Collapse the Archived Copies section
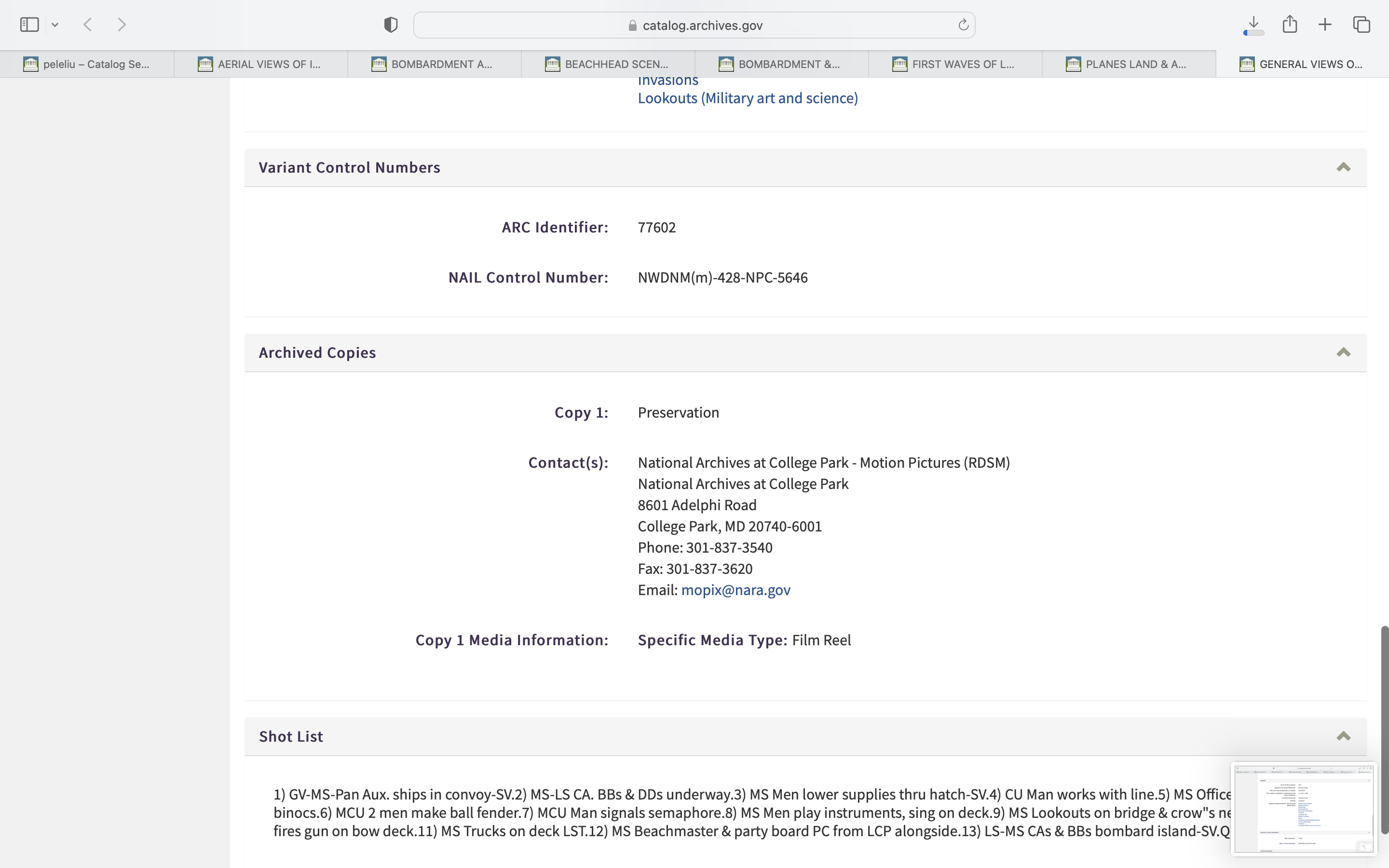The image size is (1389, 868). point(1343,353)
